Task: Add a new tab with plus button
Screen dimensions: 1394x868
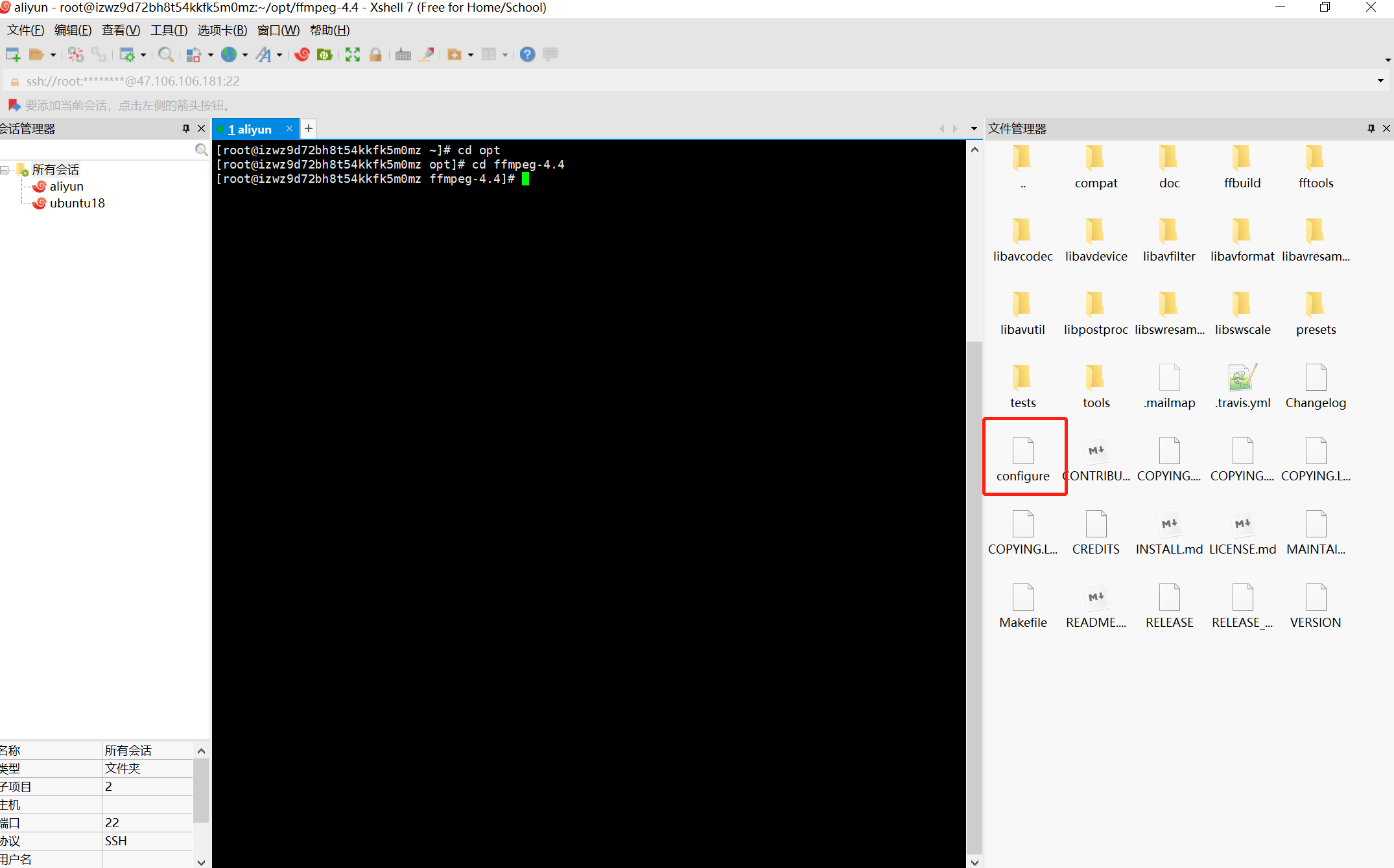Action: (x=309, y=128)
